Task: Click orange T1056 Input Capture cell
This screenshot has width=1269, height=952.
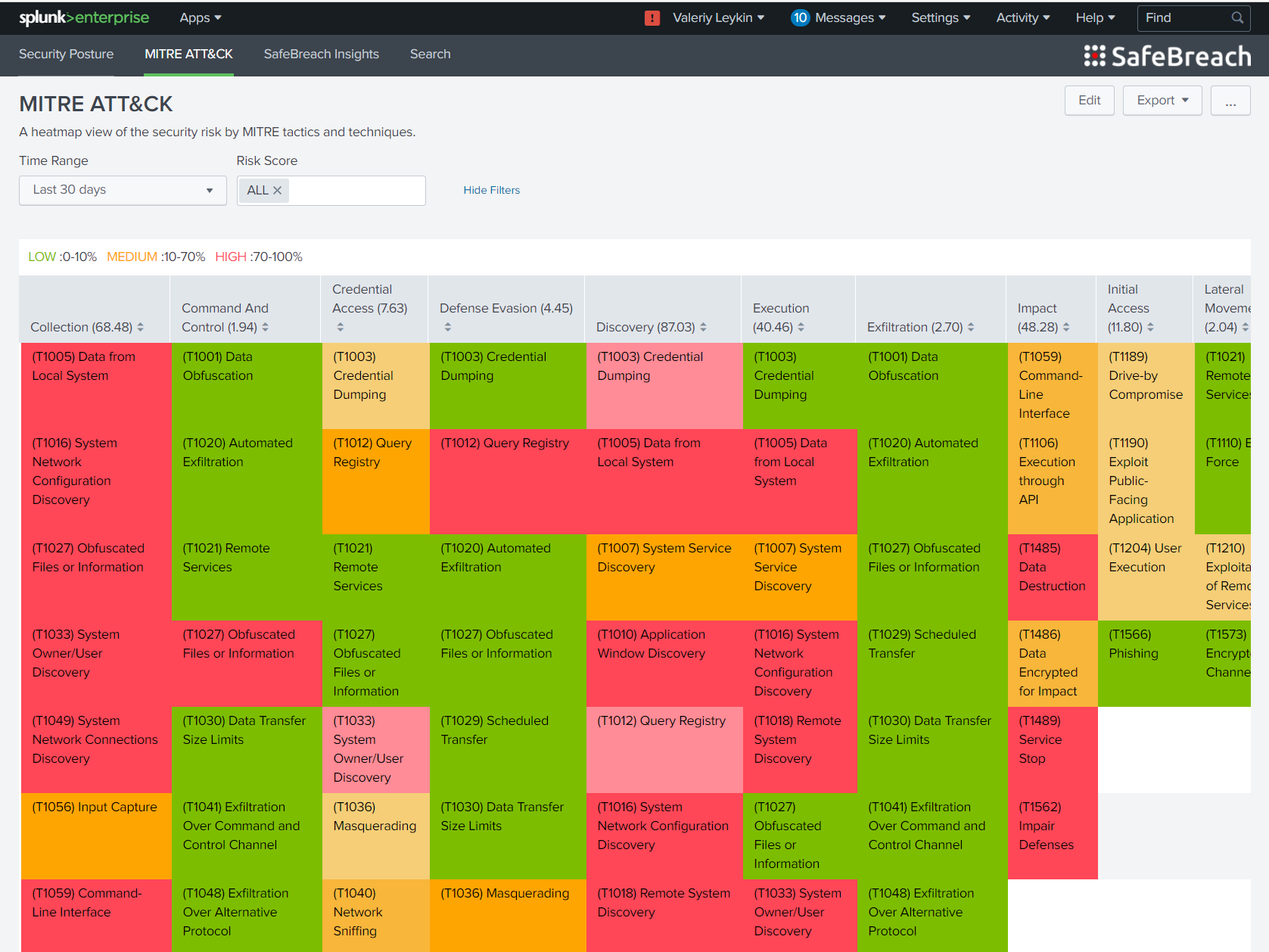Action: coord(96,836)
